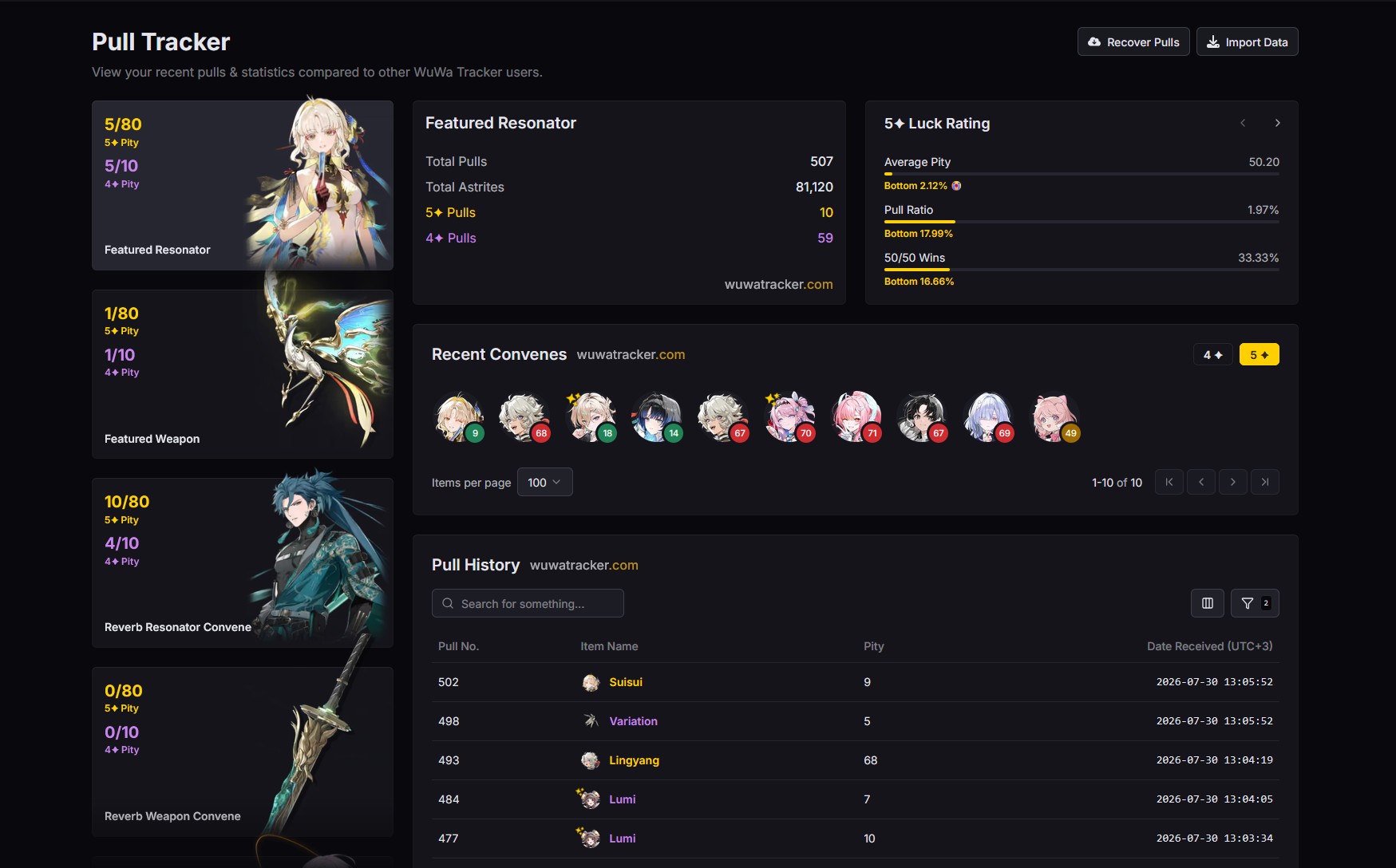Open wuwatracker.com link beside Pull History

(x=583, y=566)
